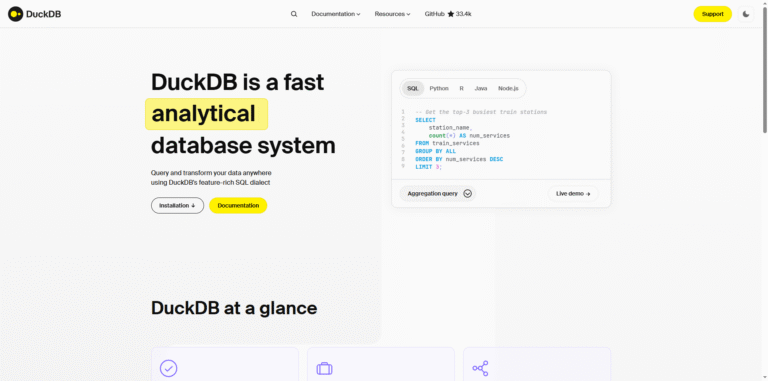Image resolution: width=768 pixels, height=381 pixels.
Task: Click the DuckDB logo icon
Action: tap(16, 14)
